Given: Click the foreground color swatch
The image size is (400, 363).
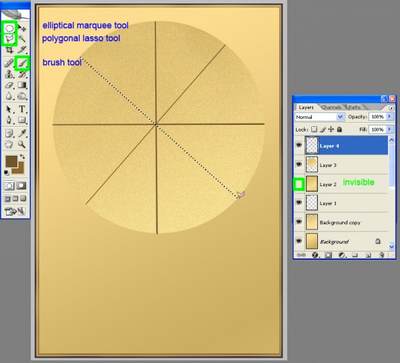Looking at the screenshot, I should (12, 162).
